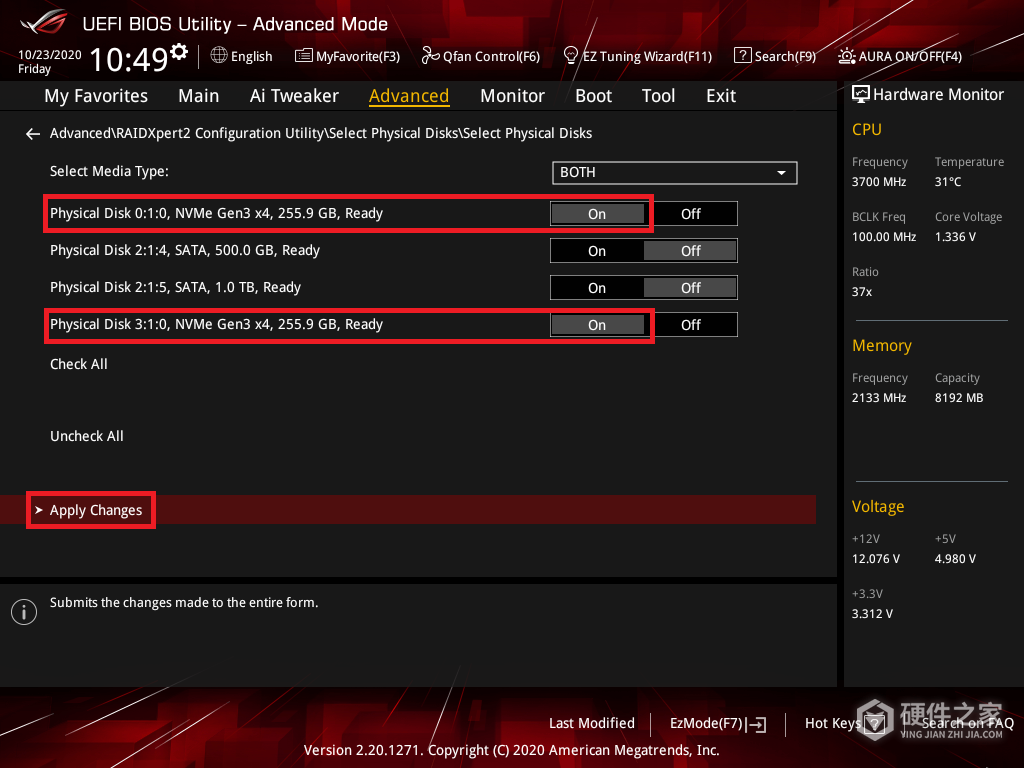The image size is (1024, 768).
Task: Click Apply Changes
Action: 96,510
